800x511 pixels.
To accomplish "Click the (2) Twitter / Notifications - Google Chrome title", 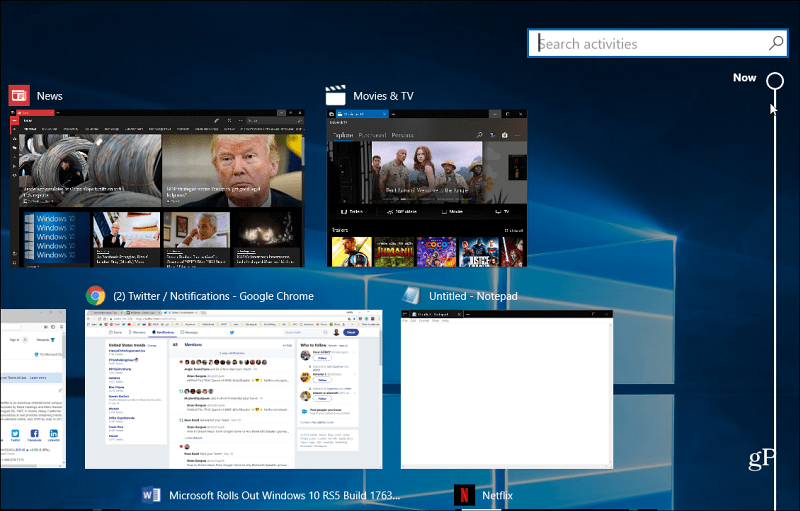I will pyautogui.click(x=213, y=296).
